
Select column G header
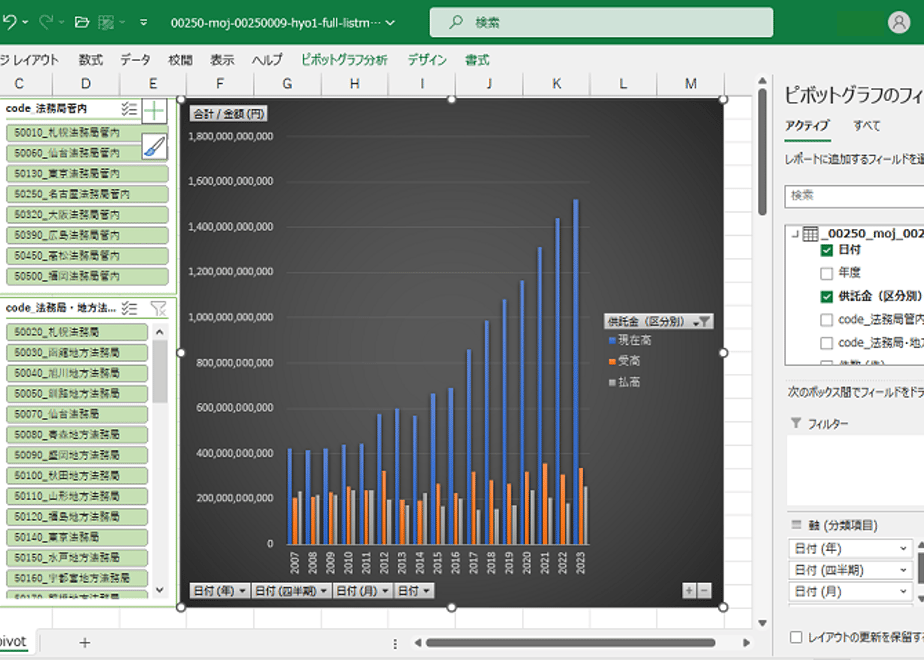point(288,84)
